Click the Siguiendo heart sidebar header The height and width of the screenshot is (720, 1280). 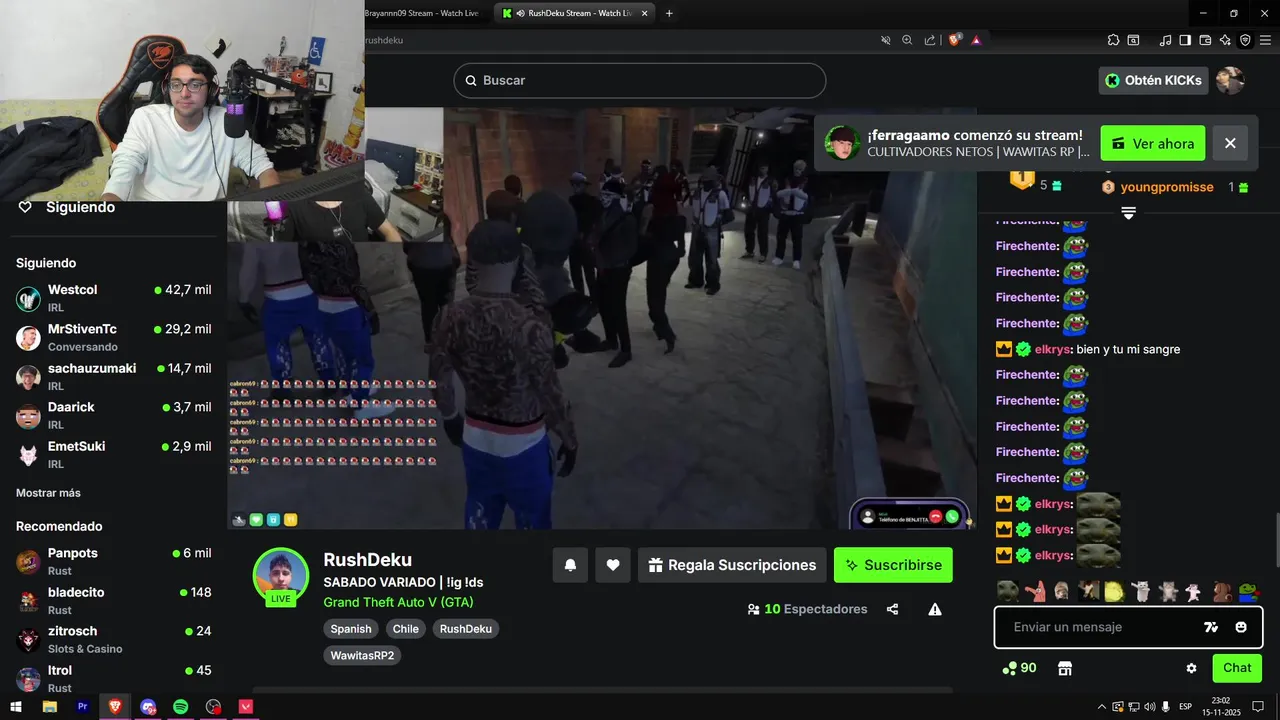tap(68, 207)
